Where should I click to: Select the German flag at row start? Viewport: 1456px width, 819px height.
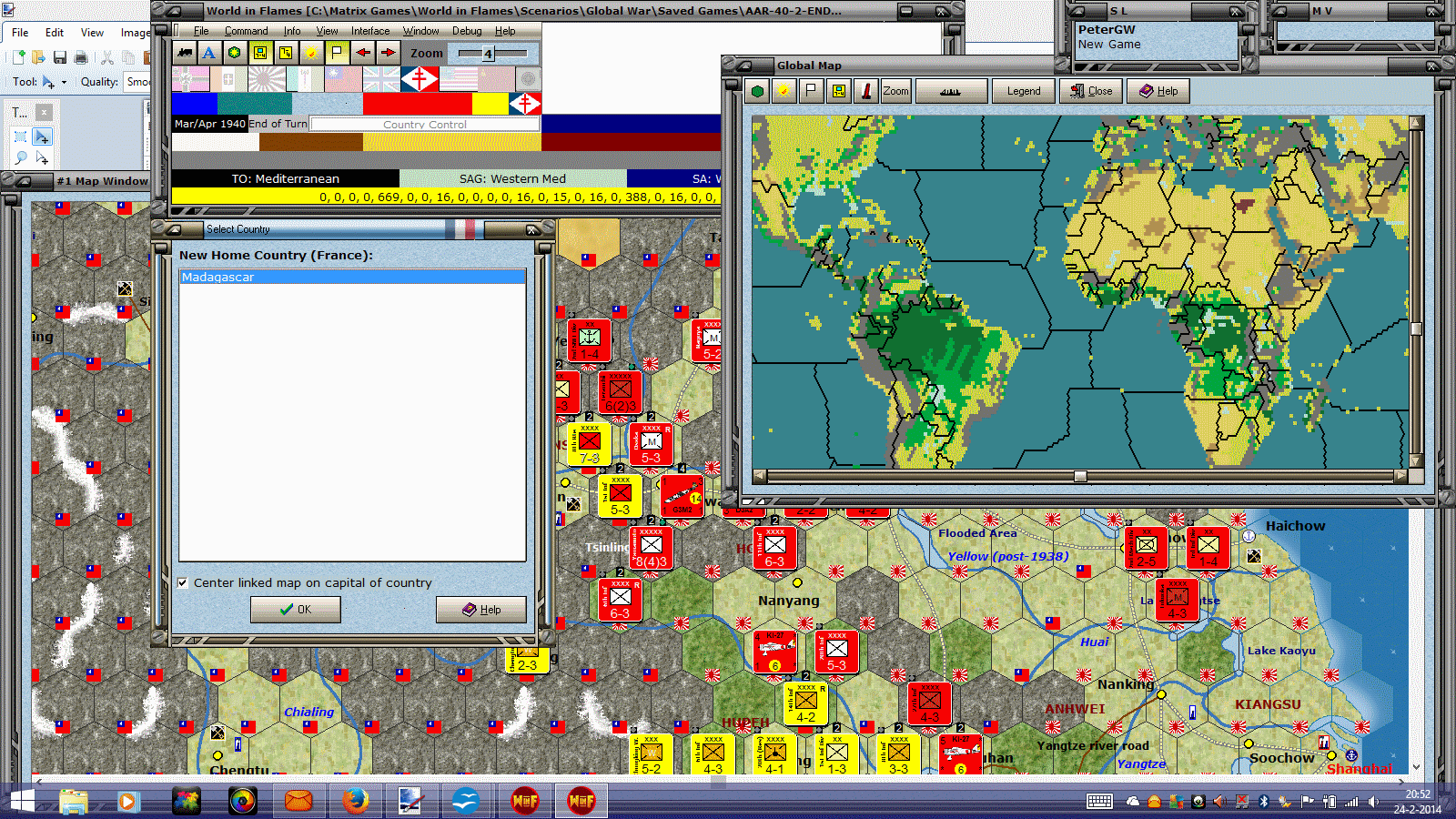coord(190,79)
